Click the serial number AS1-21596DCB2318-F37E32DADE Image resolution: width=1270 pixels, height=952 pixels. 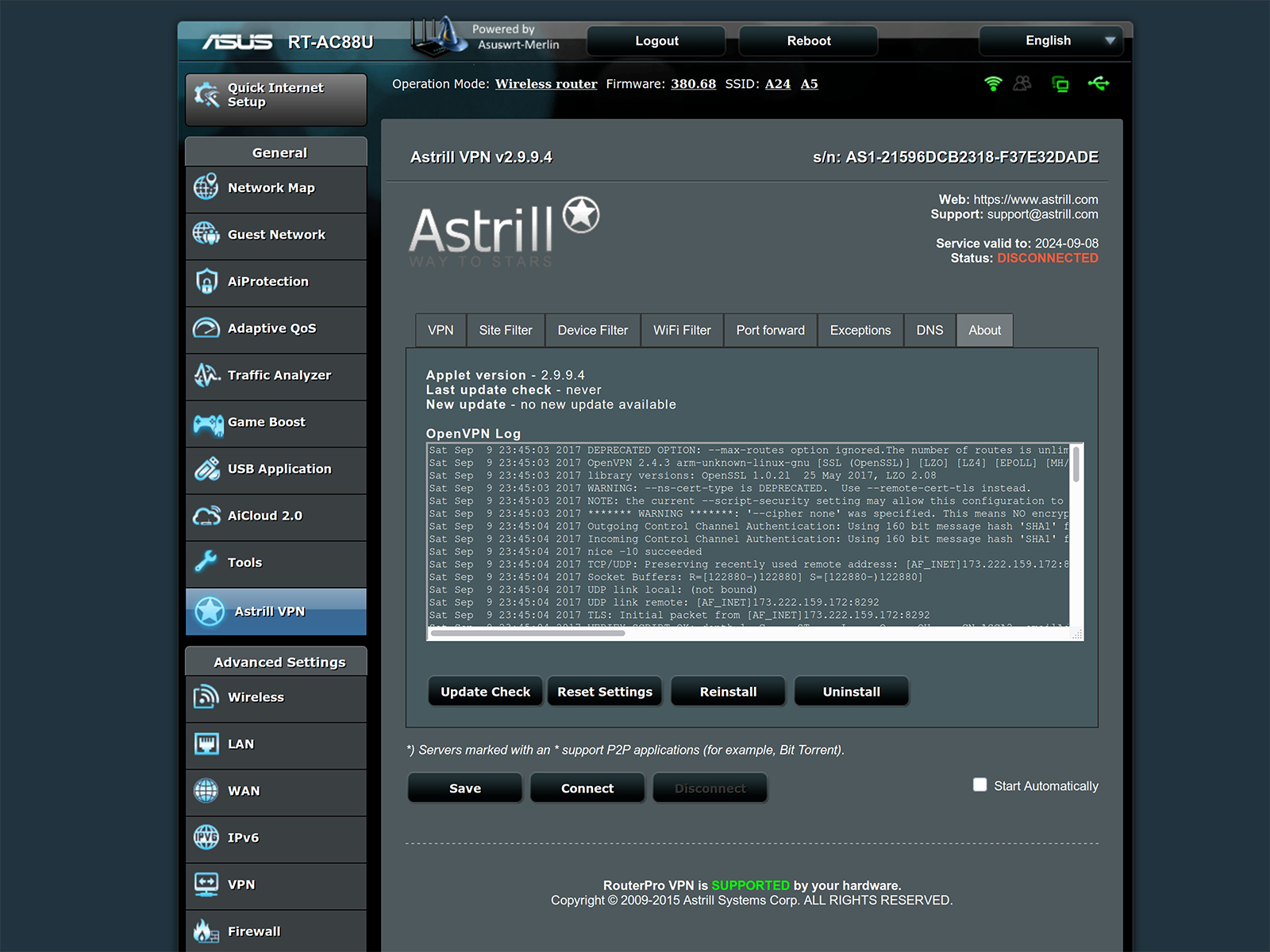(972, 157)
